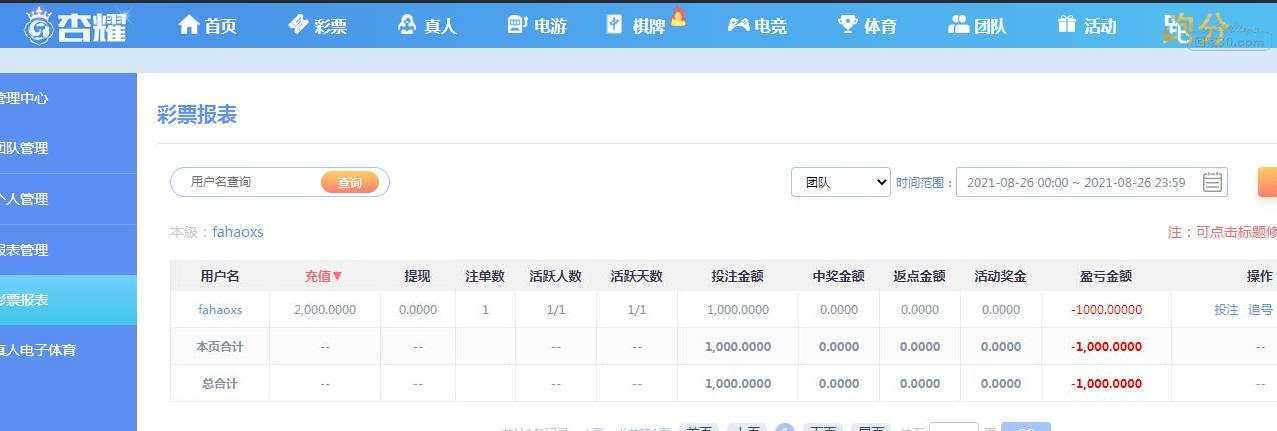The width and height of the screenshot is (1277, 431).
Task: Sort table by 提现 column header
Action: pos(417,276)
